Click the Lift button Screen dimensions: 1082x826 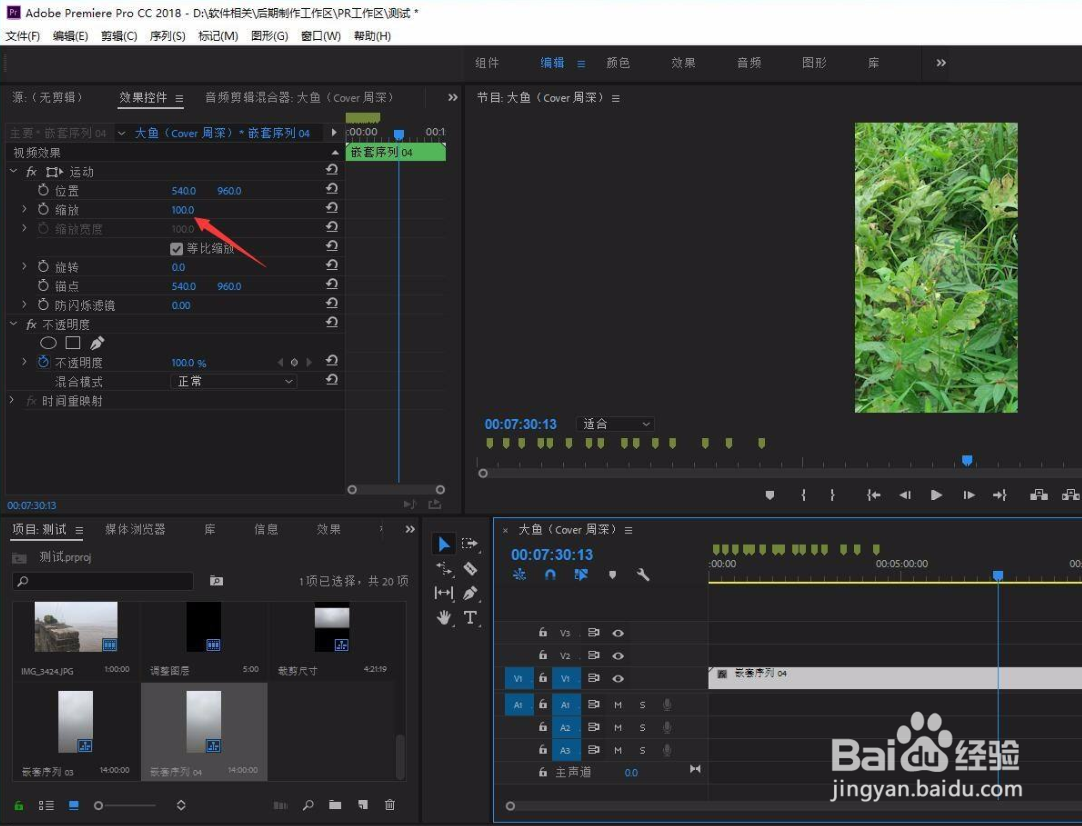(x=1039, y=495)
